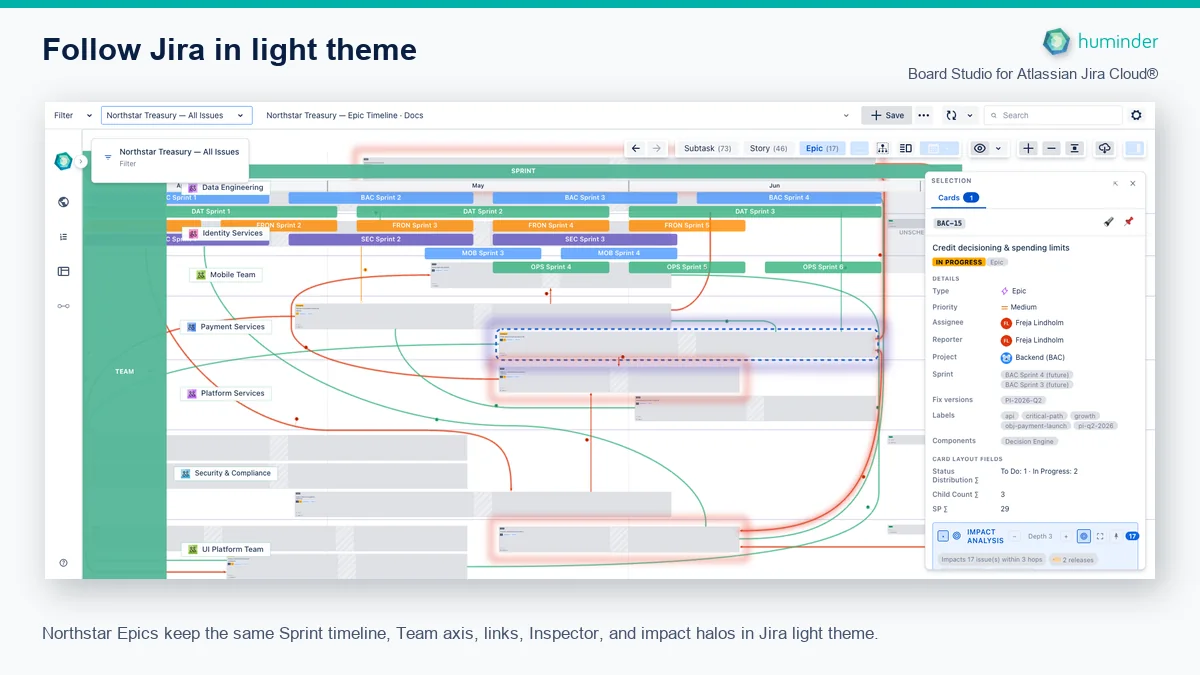This screenshot has width=1200, height=675.
Task: Open Northstar Treasury — All Issues dropdown
Action: tap(176, 115)
